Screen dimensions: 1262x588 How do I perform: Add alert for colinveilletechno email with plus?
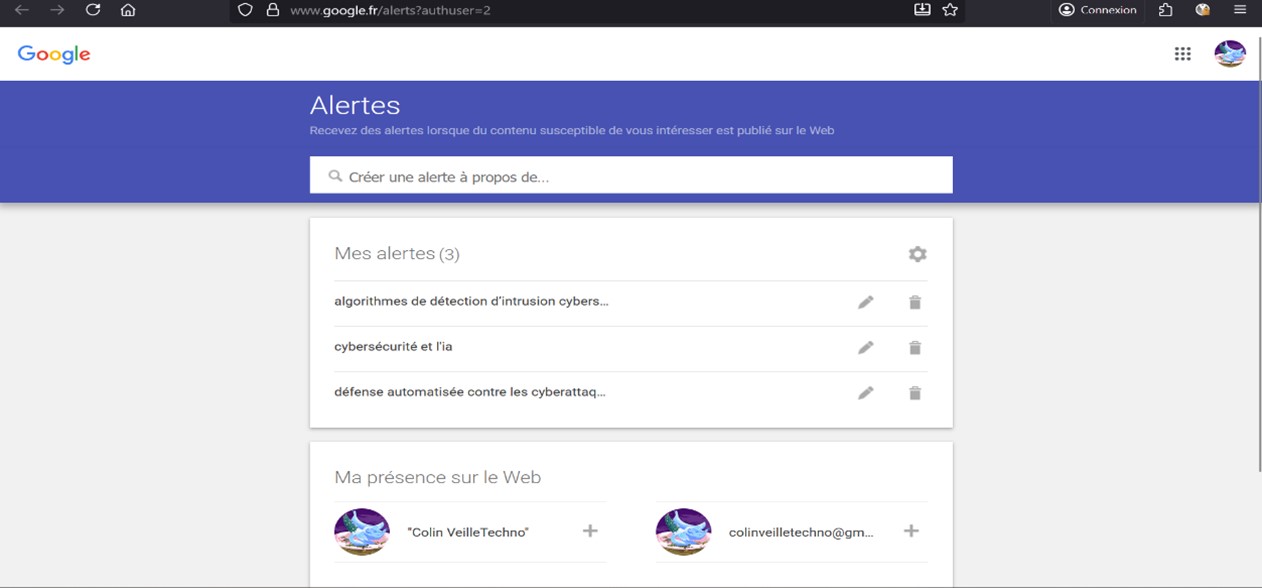[x=911, y=531]
